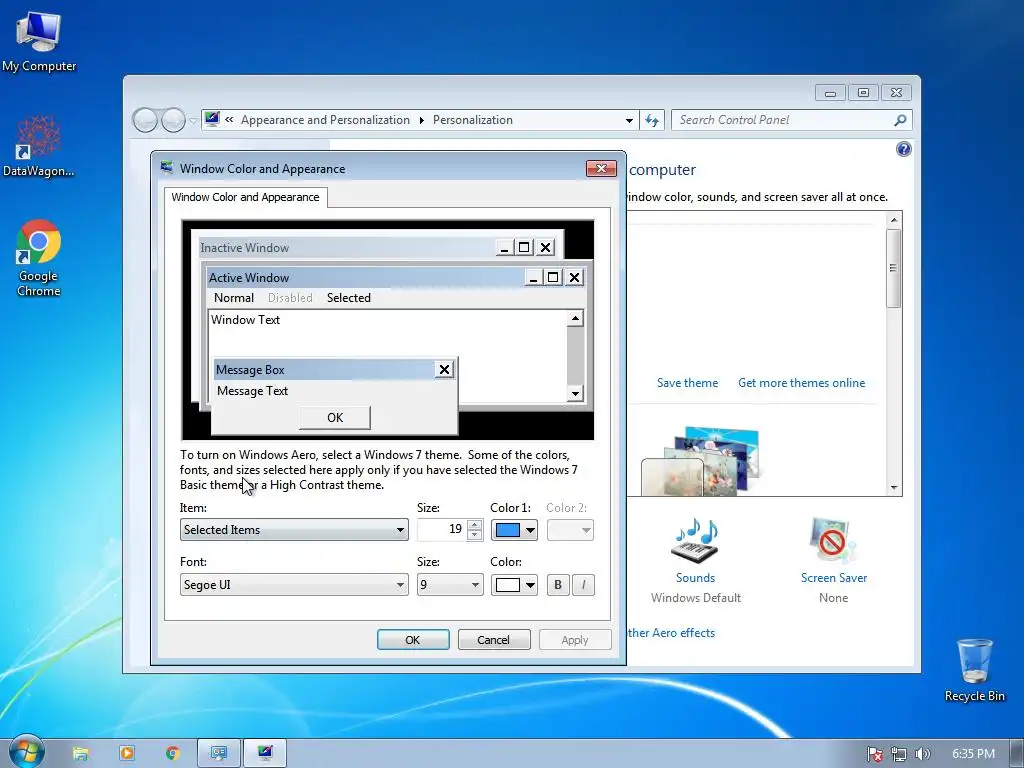Click the Save theme link

point(687,383)
